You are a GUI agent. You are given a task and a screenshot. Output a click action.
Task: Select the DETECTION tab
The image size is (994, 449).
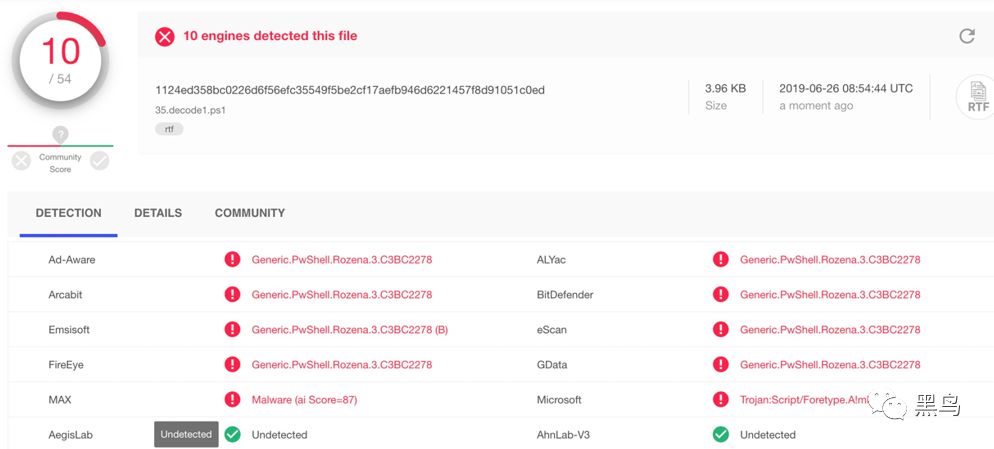(68, 213)
